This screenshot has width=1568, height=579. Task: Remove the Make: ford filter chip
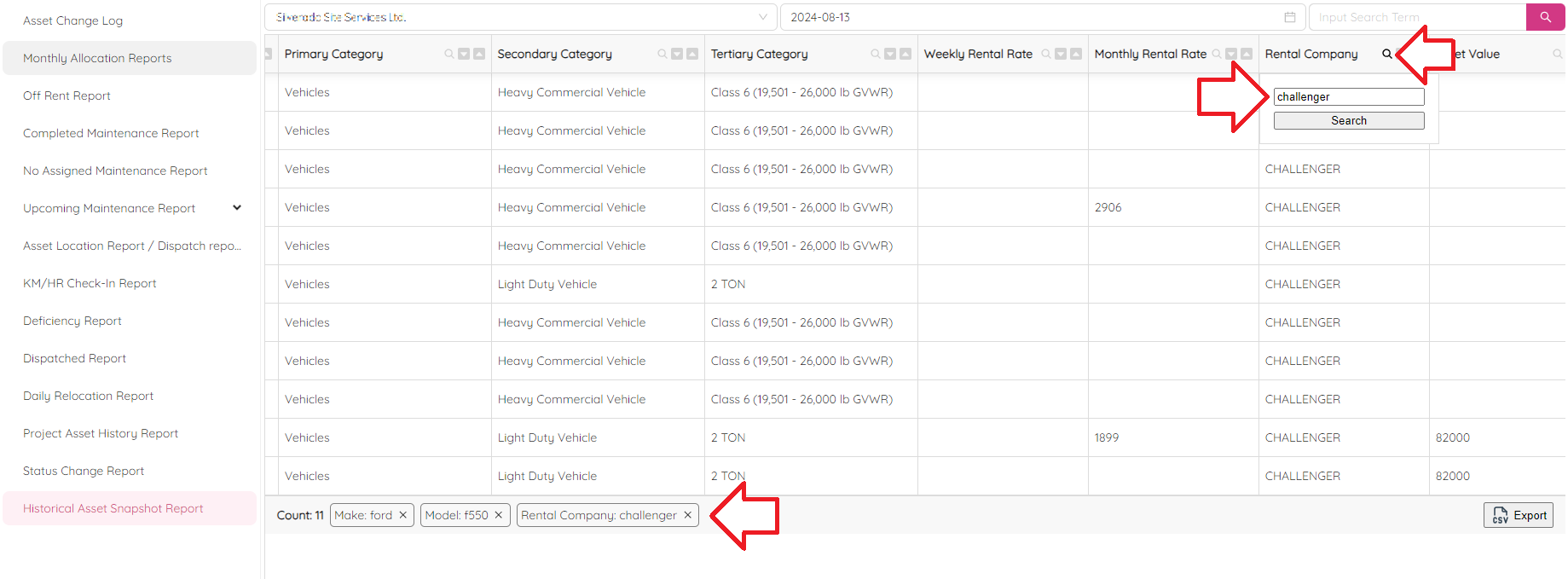pos(403,515)
